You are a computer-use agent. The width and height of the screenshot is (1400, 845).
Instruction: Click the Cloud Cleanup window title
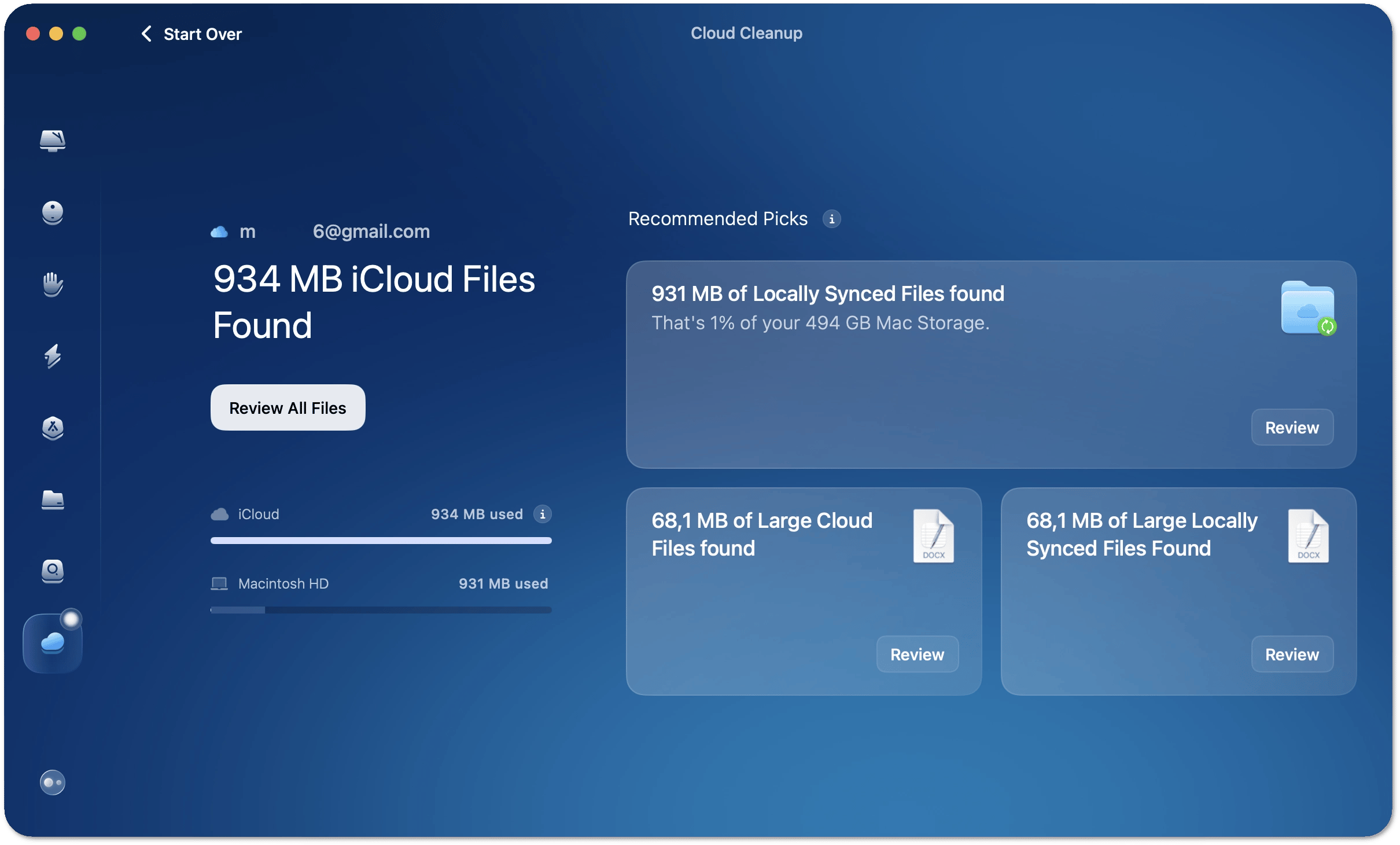coord(746,33)
